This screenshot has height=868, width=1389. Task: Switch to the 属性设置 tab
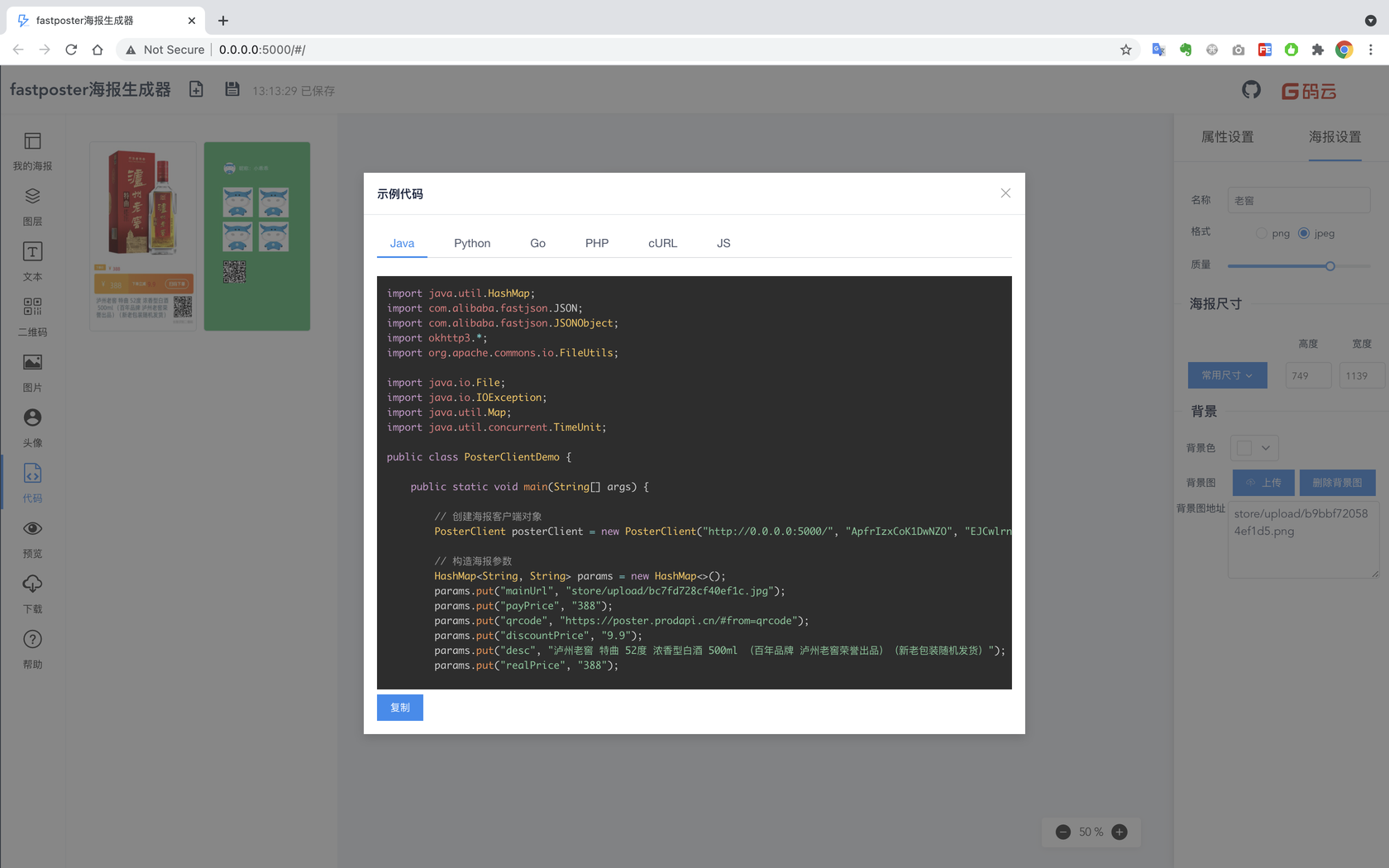[x=1227, y=137]
